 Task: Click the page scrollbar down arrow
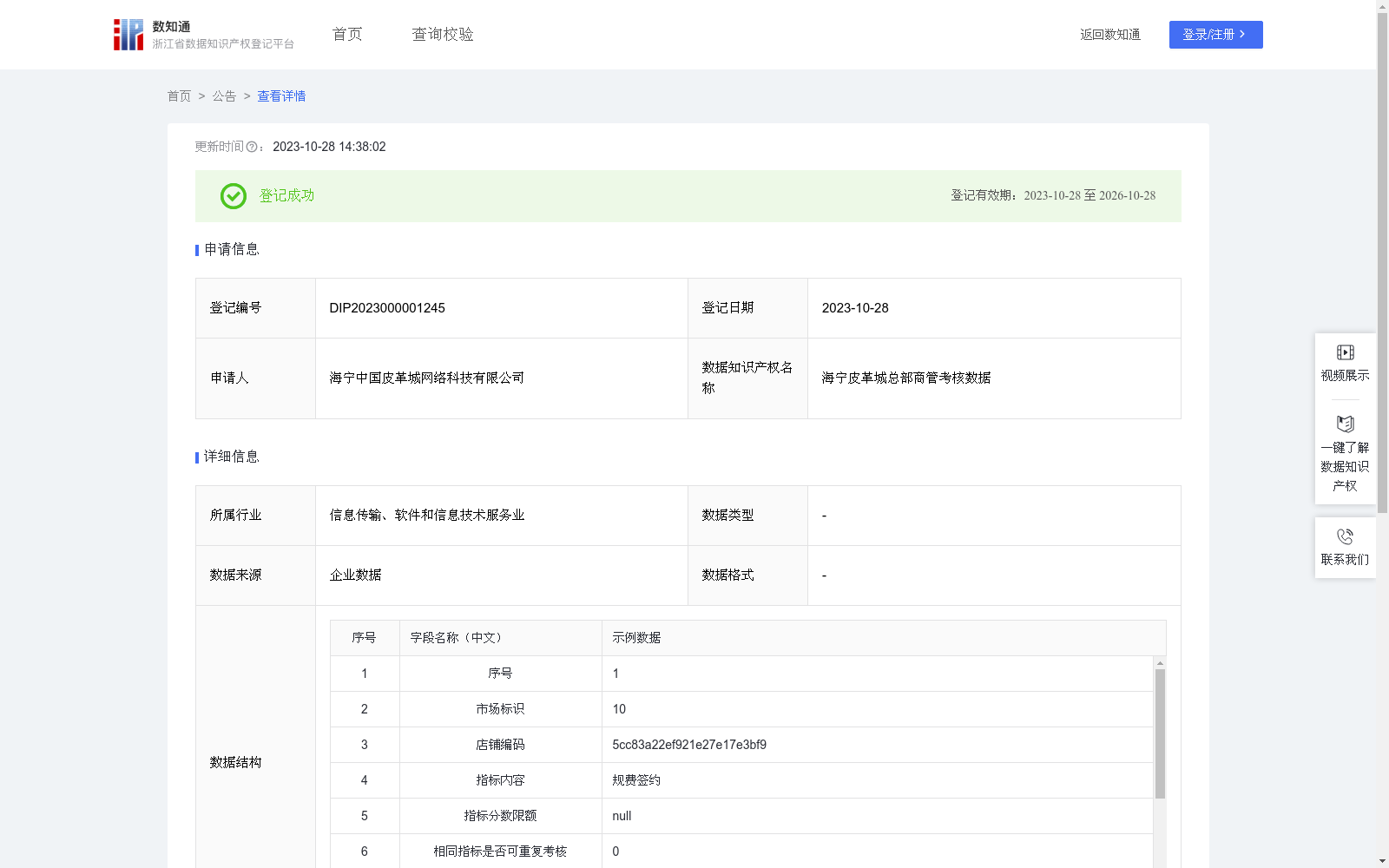click(1382, 861)
